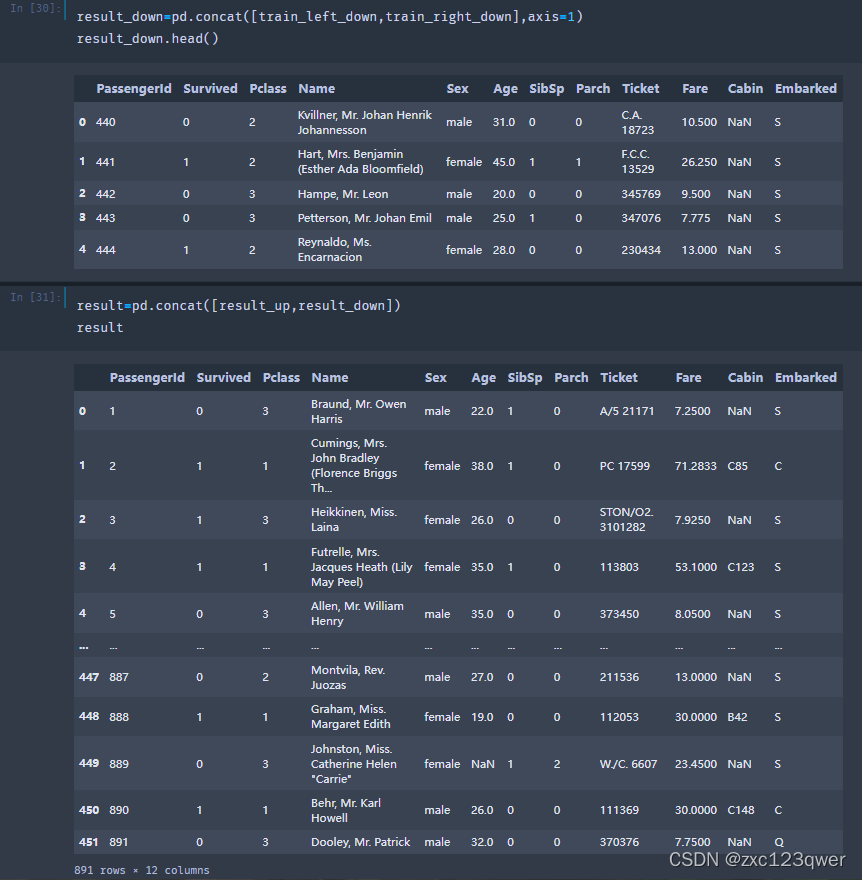Select name Montvila, Rev. Juozas
Image resolution: width=862 pixels, height=880 pixels.
(x=348, y=677)
